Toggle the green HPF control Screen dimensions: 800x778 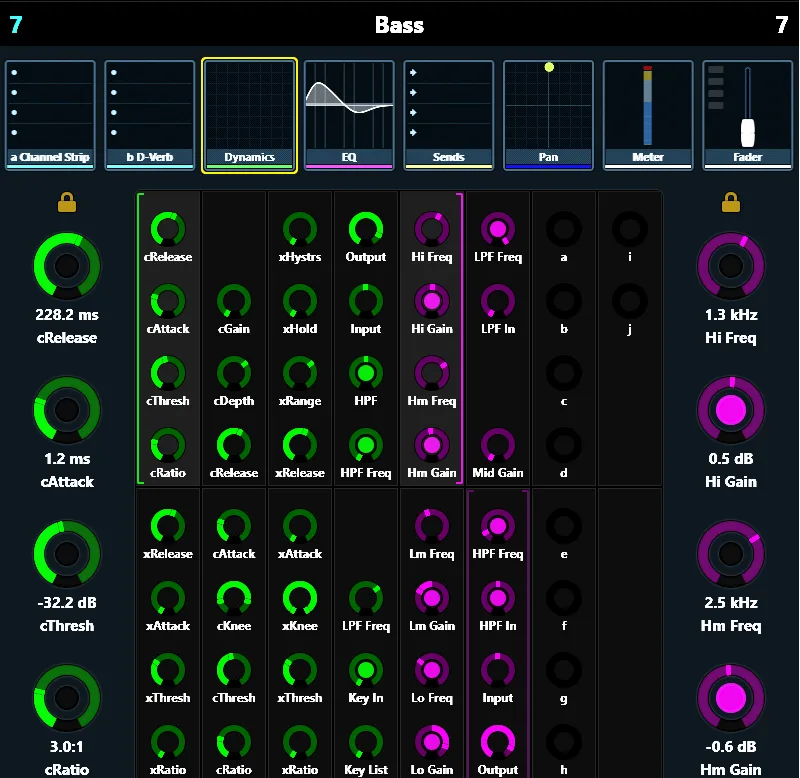point(366,373)
